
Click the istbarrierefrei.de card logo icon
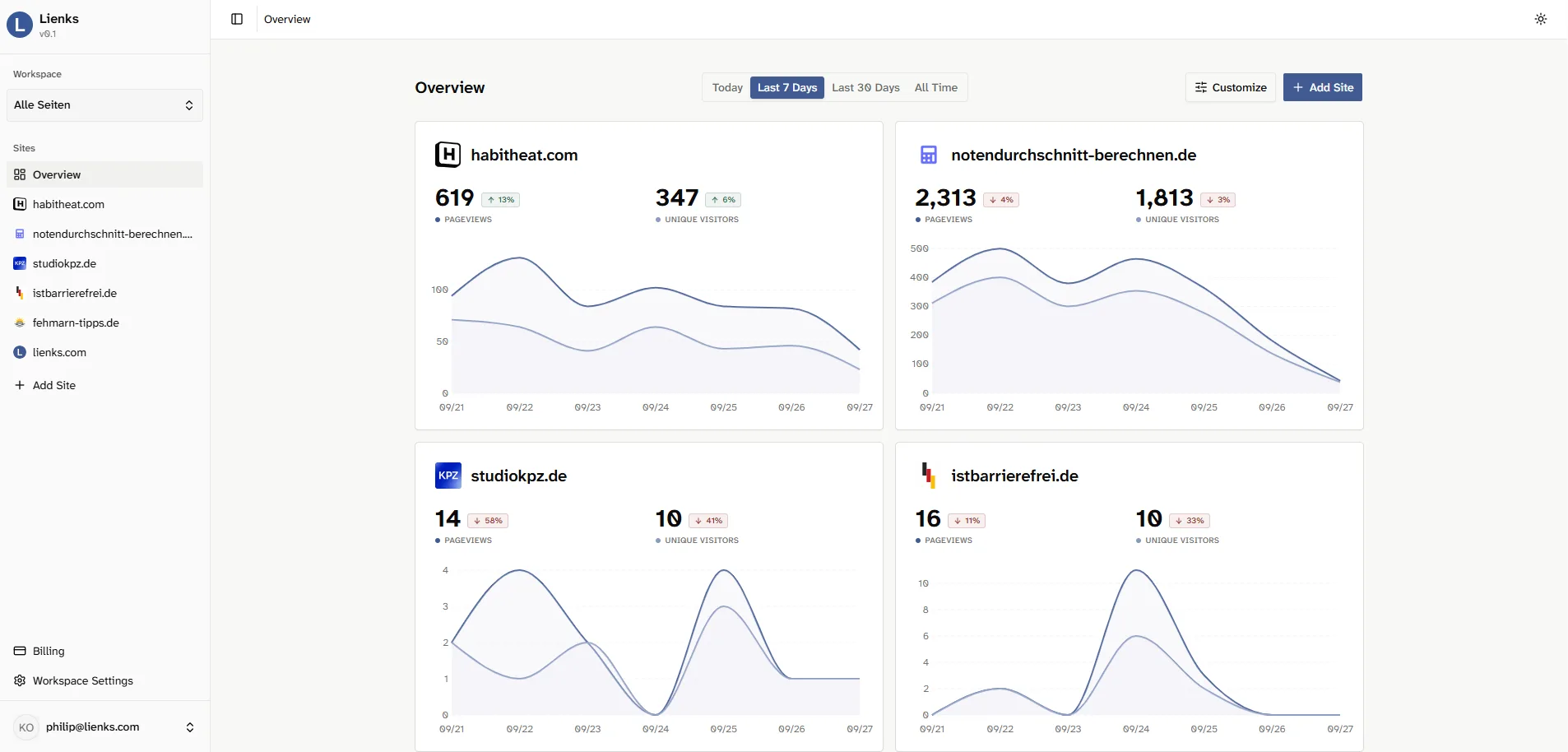[929, 476]
